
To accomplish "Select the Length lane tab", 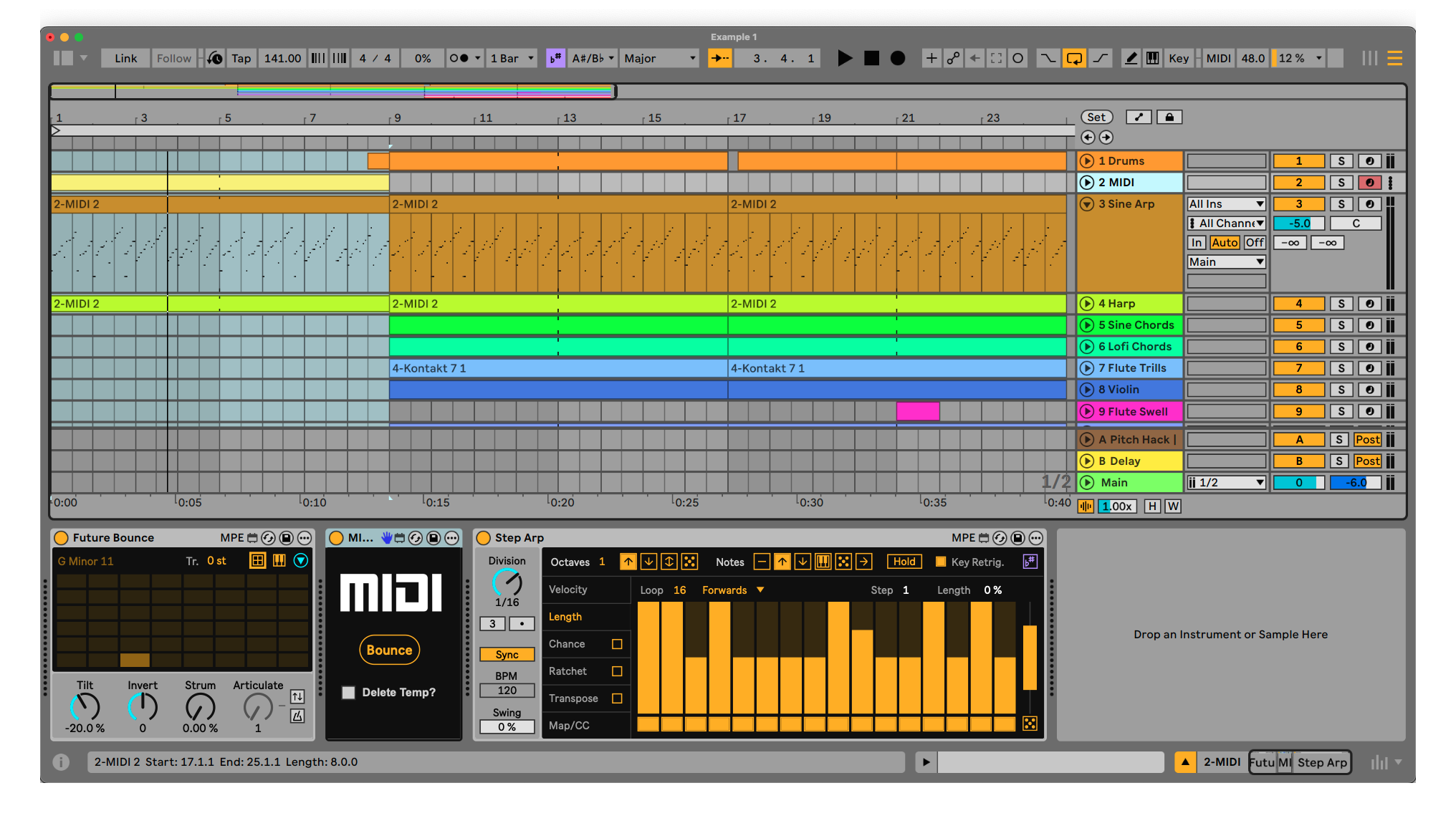I will [565, 617].
